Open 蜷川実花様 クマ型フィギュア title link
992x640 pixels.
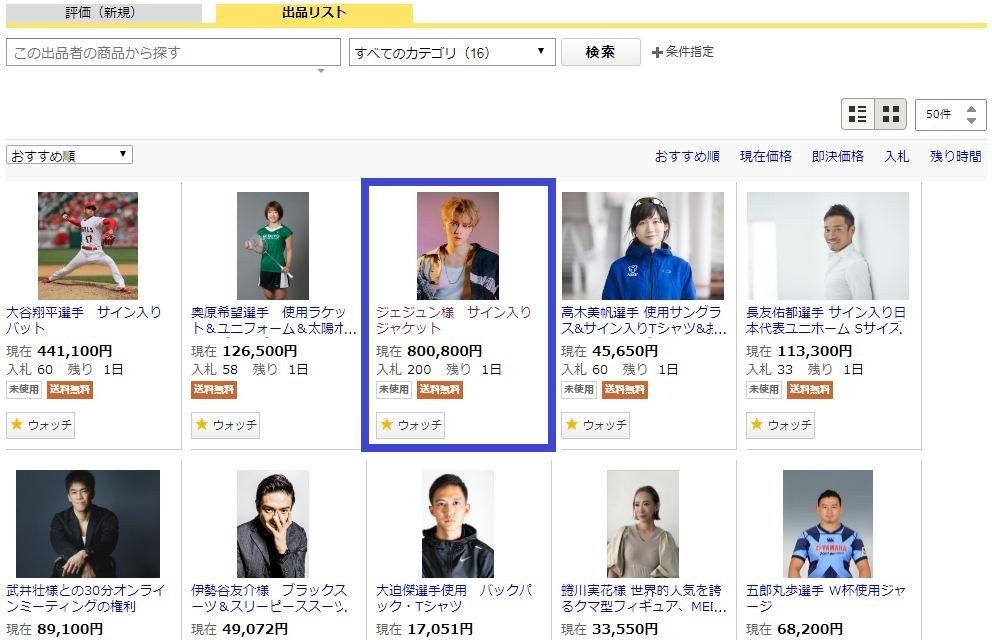point(643,598)
